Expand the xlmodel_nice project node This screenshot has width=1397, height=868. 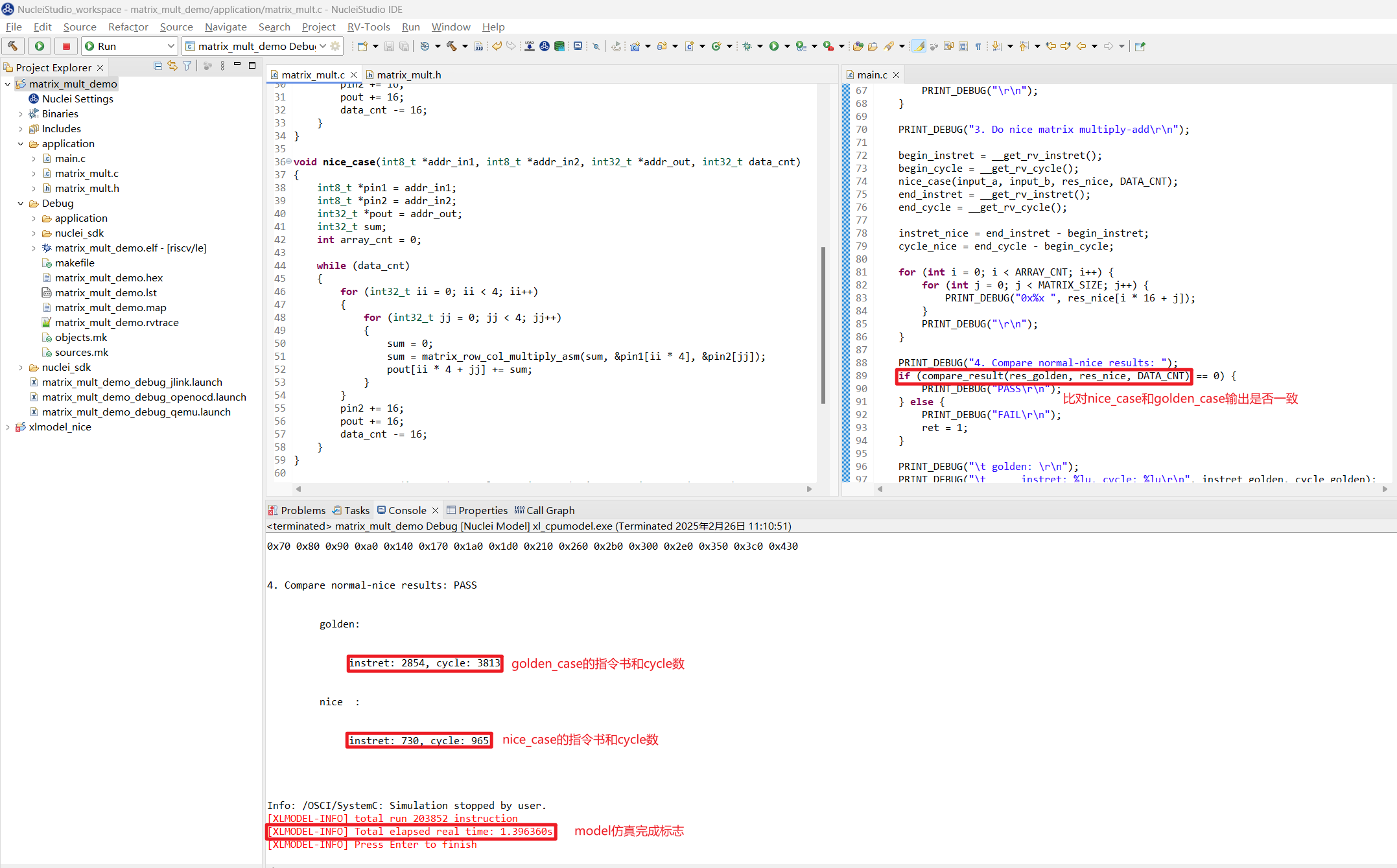point(8,427)
